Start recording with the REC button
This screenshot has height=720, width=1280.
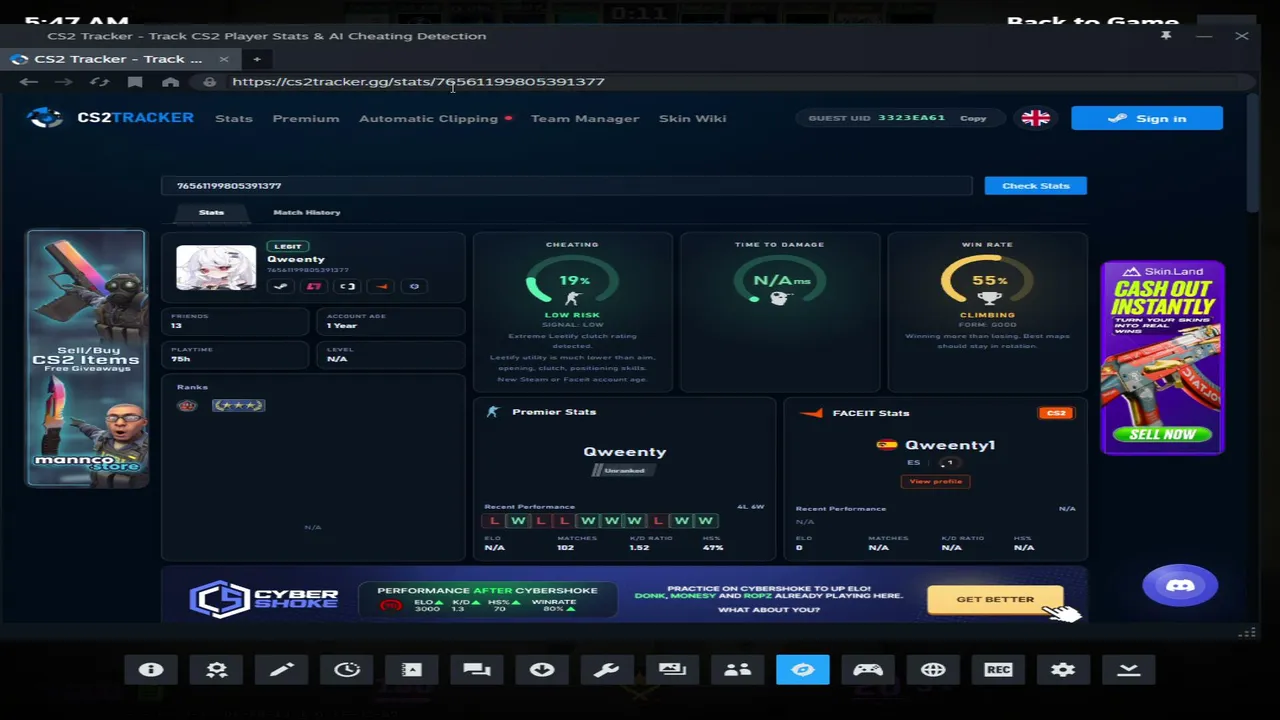tap(998, 670)
